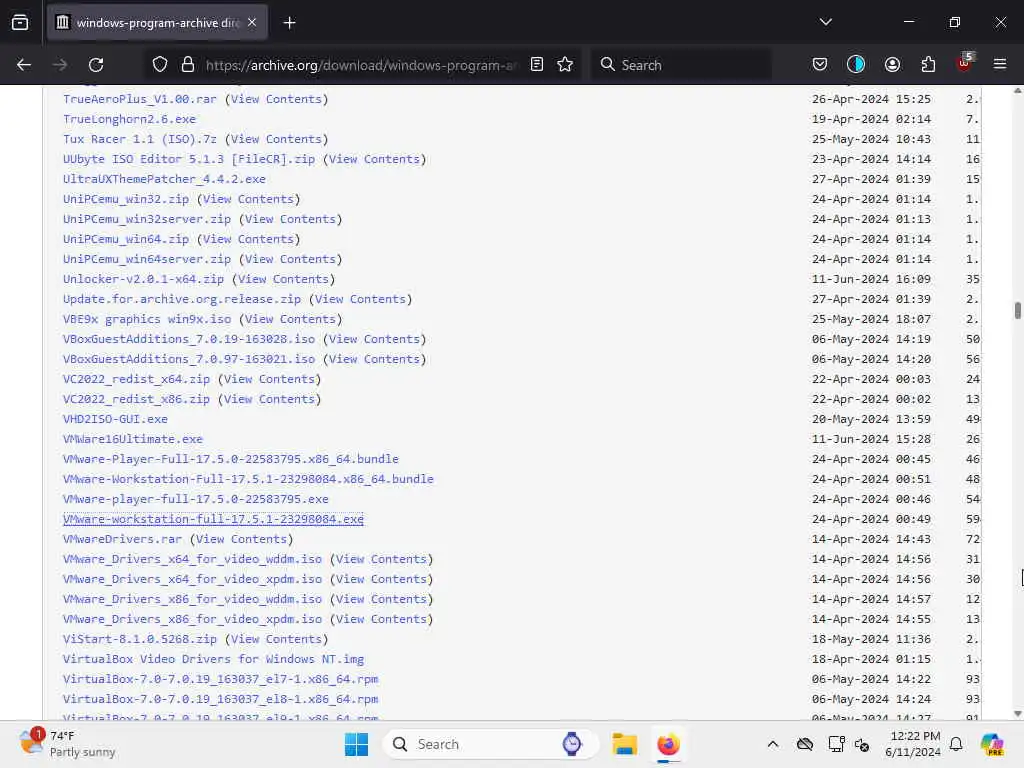The height and width of the screenshot is (768, 1024).
Task: Open Firefox application hamburger menu
Action: coord(1000,65)
